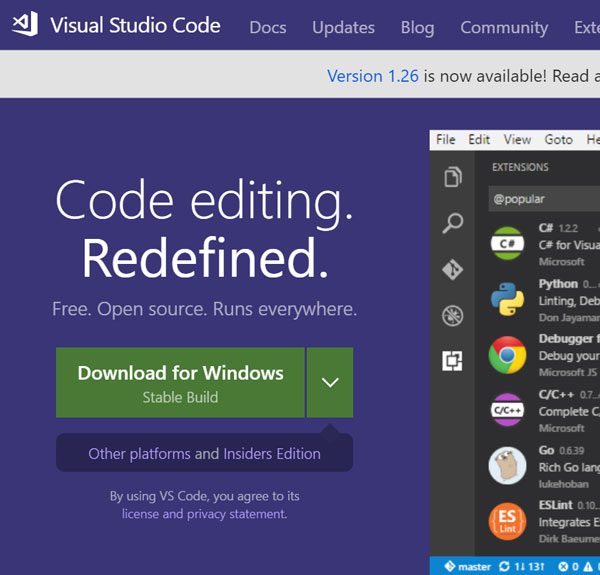The image size is (600, 575).
Task: Click the C# extension icon
Action: coord(507,243)
